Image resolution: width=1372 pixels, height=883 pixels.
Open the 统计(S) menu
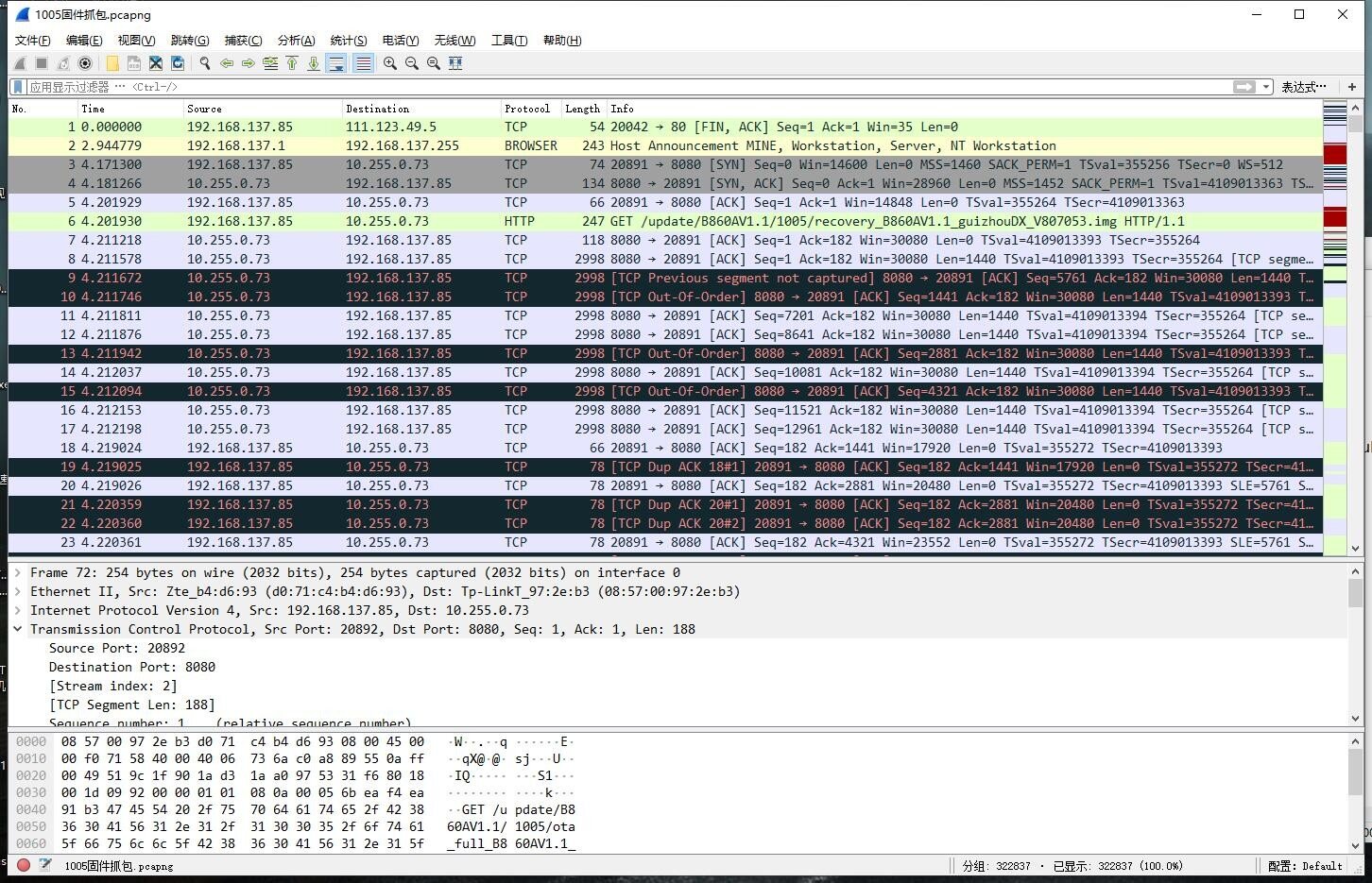349,40
